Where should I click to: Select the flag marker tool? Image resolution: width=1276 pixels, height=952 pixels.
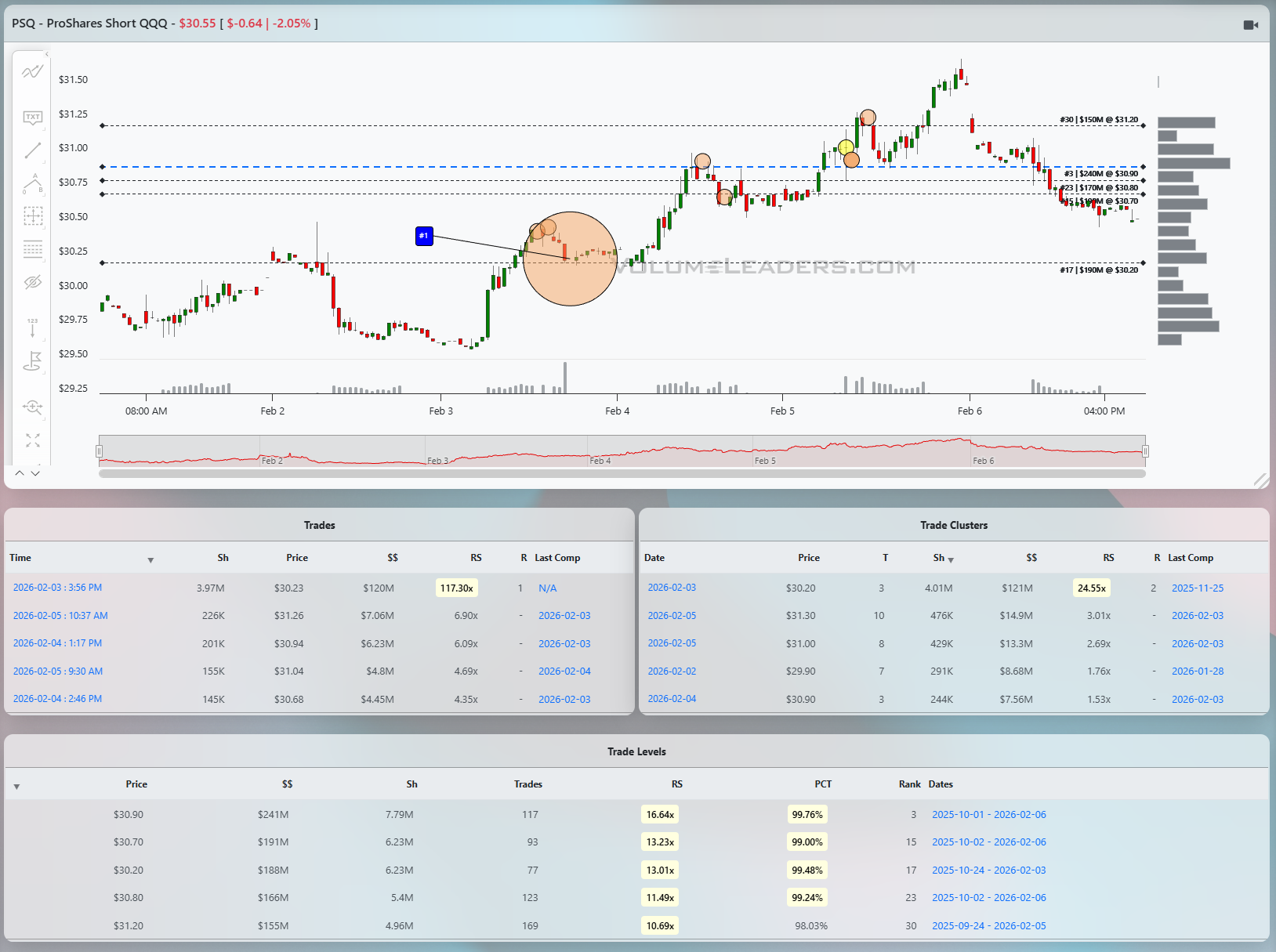[32, 361]
